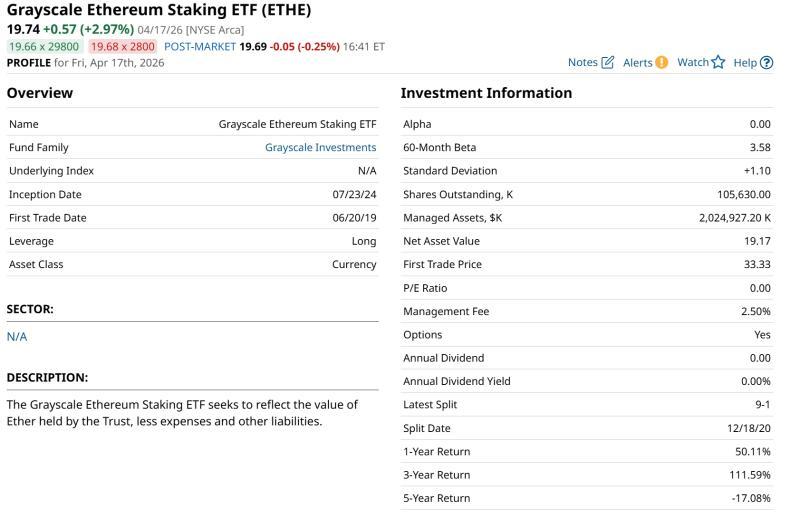
Task: Click the POST-MARKET label
Action: pos(199,46)
